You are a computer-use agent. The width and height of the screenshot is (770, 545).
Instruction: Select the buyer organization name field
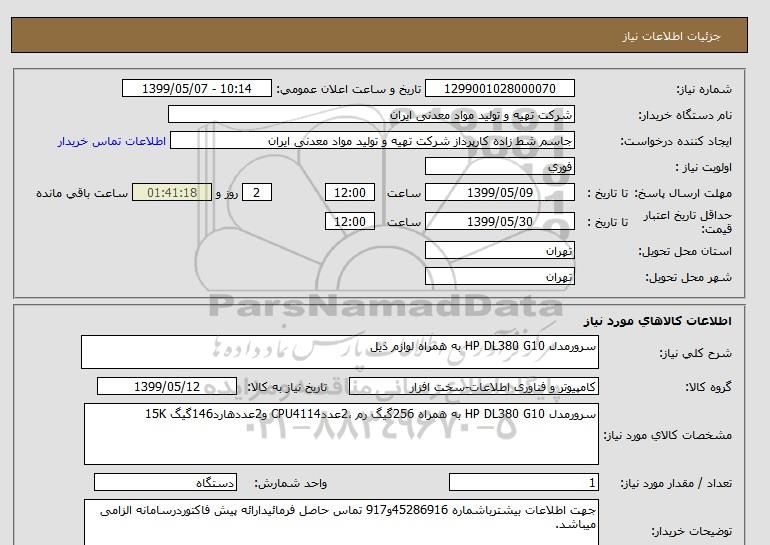coord(371,114)
